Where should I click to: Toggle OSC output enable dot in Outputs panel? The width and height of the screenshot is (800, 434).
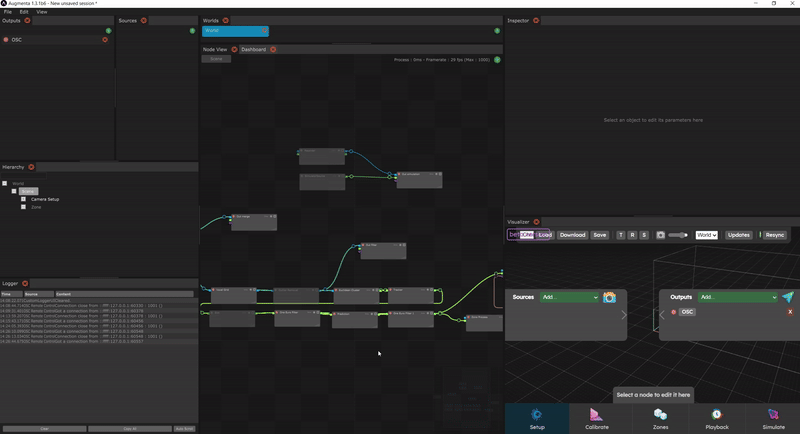[x=6, y=40]
